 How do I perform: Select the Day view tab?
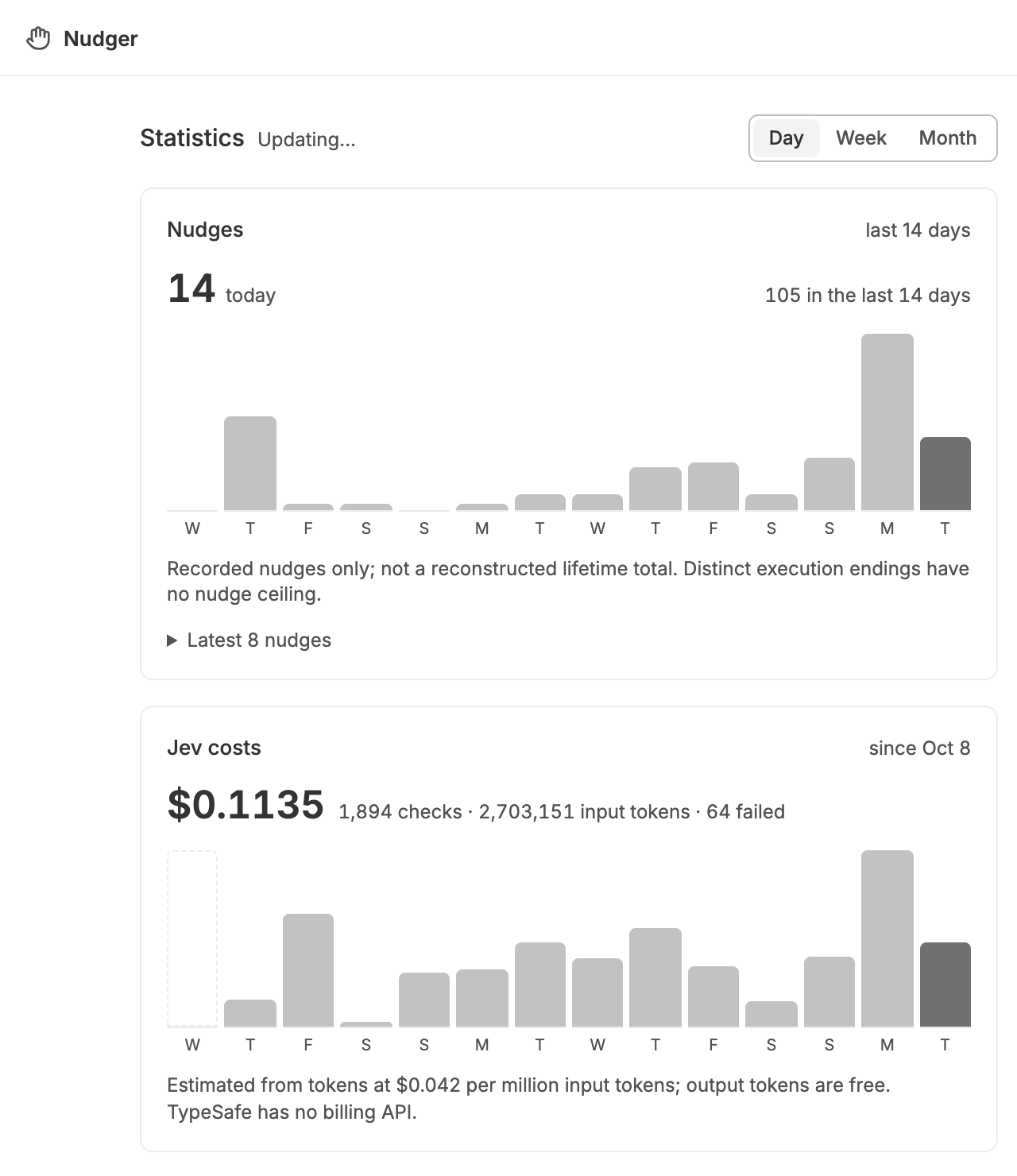786,138
